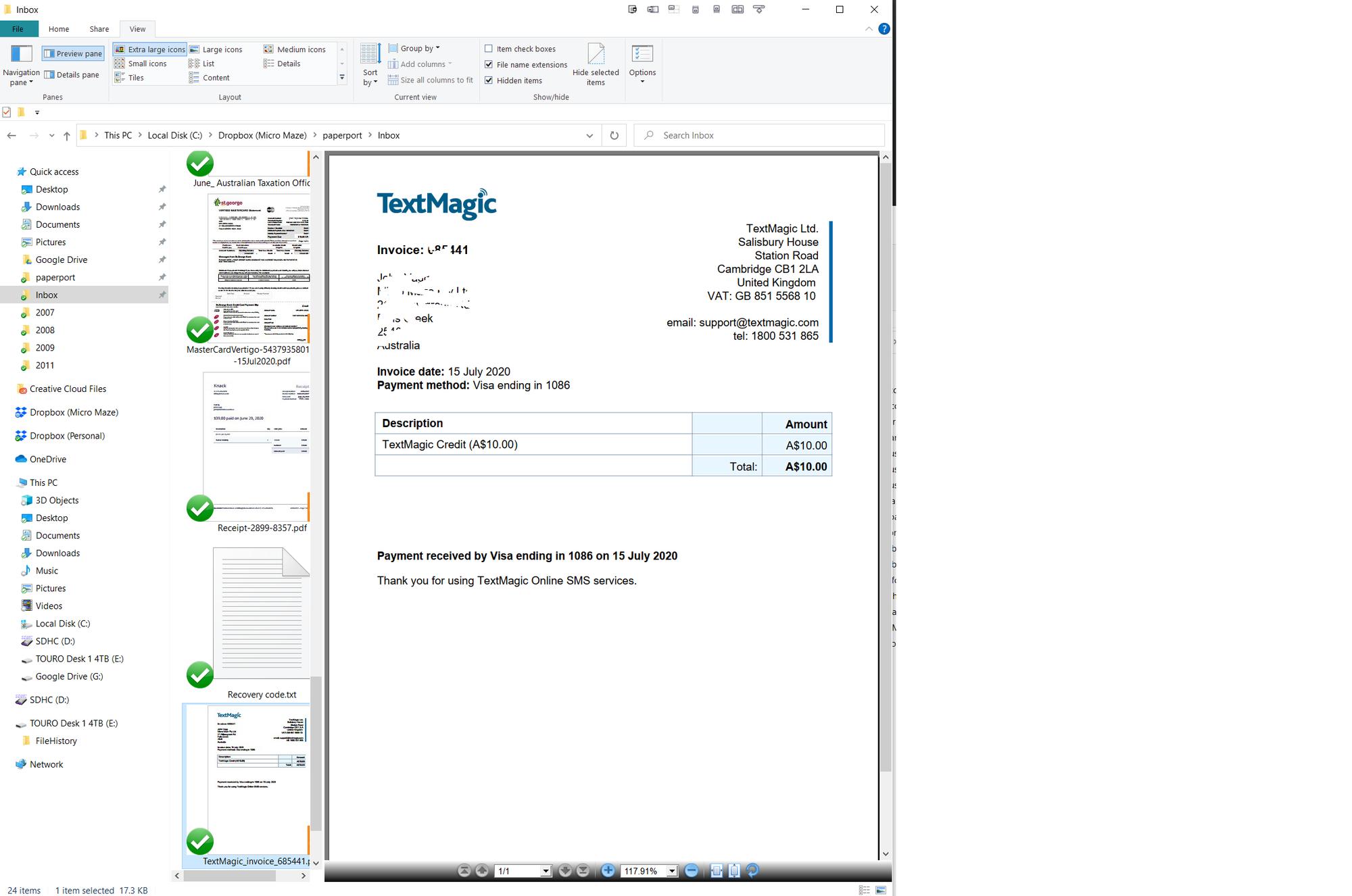
Task: Expand the Layout gallery with More arrow
Action: click(342, 78)
